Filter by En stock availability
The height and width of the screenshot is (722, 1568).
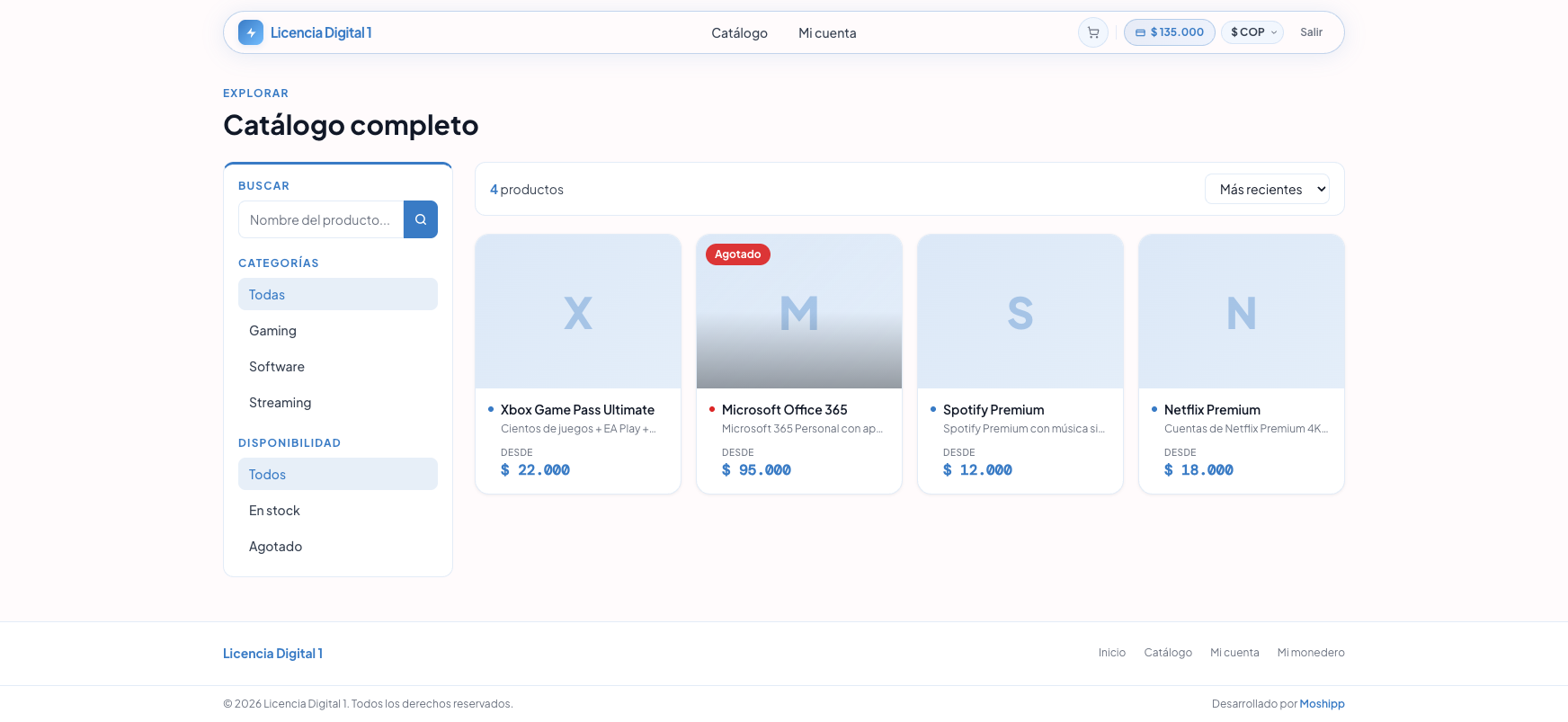click(338, 510)
